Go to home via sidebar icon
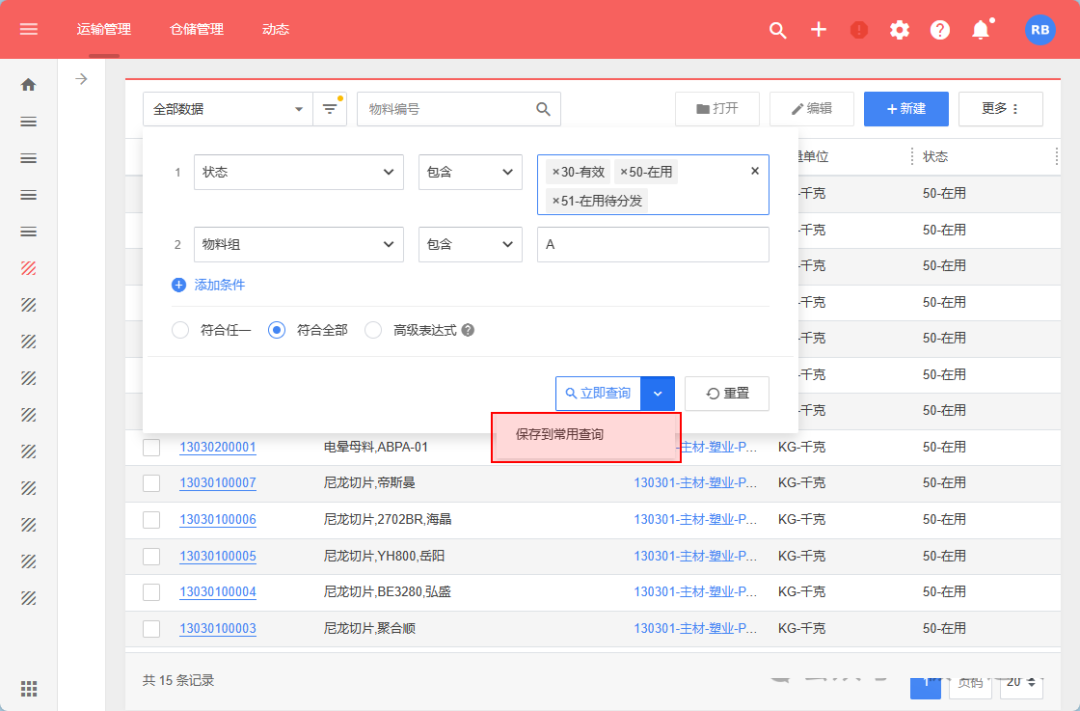Screen dimensions: 1080x711 [29, 85]
